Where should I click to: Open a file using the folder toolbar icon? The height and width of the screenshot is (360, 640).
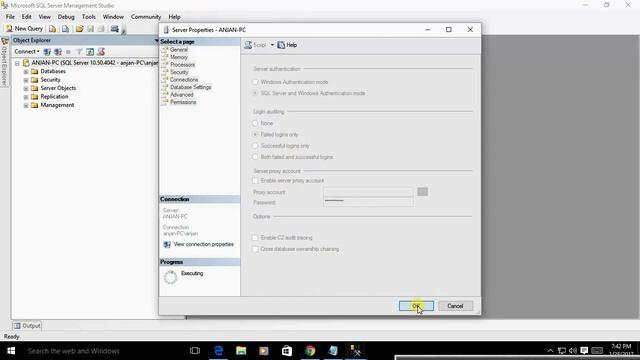click(x=79, y=29)
